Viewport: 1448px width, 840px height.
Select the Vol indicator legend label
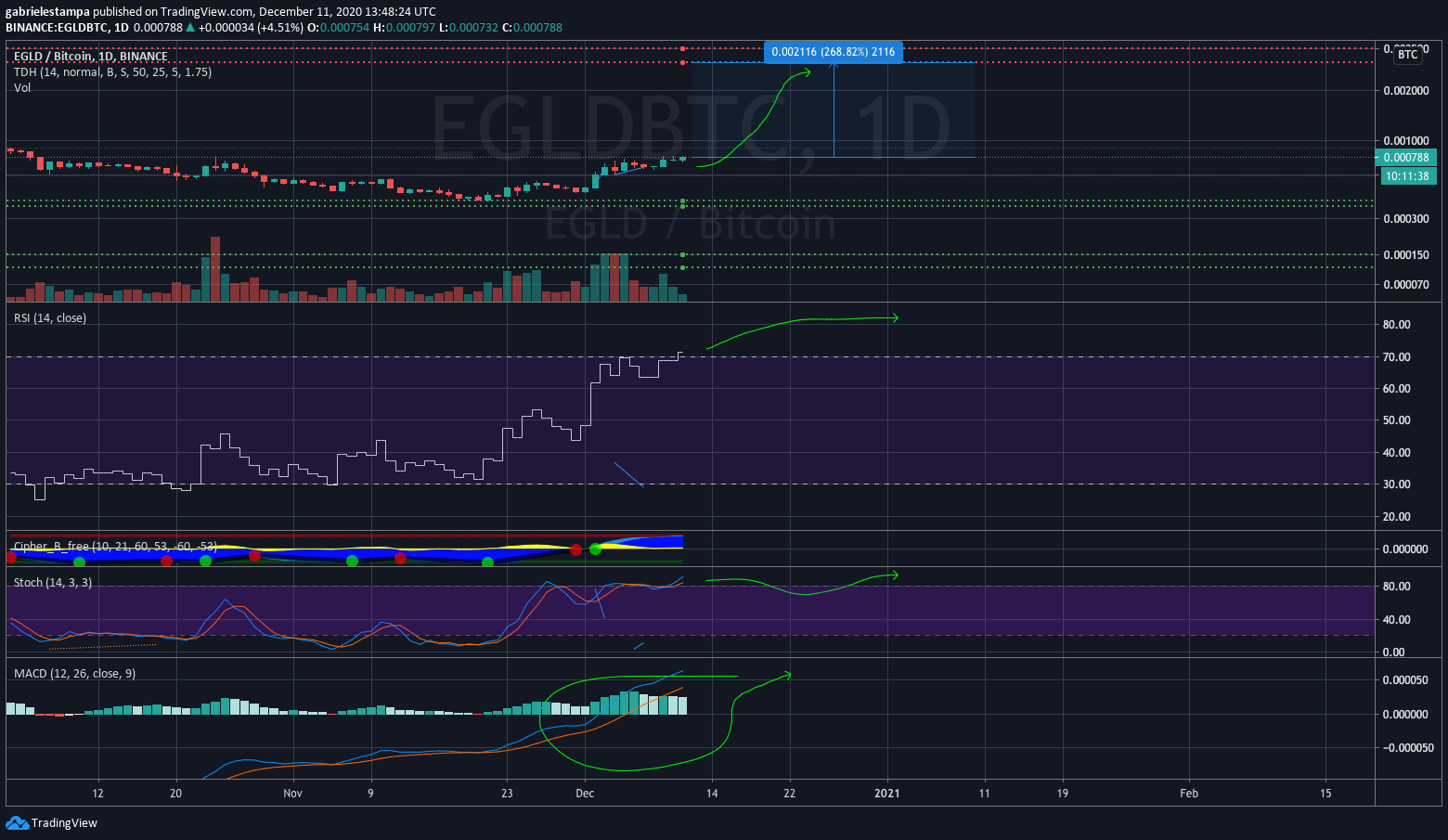pyautogui.click(x=22, y=88)
